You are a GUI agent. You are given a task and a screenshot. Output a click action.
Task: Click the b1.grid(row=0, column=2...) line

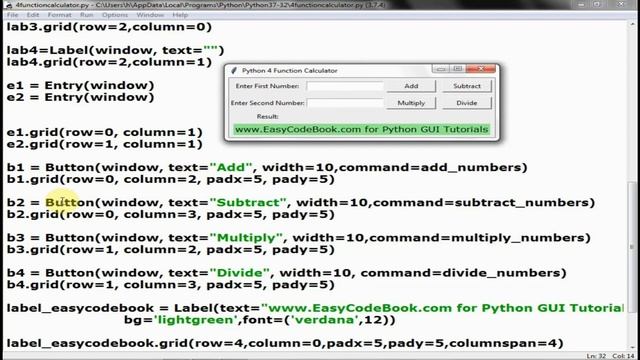pos(171,179)
